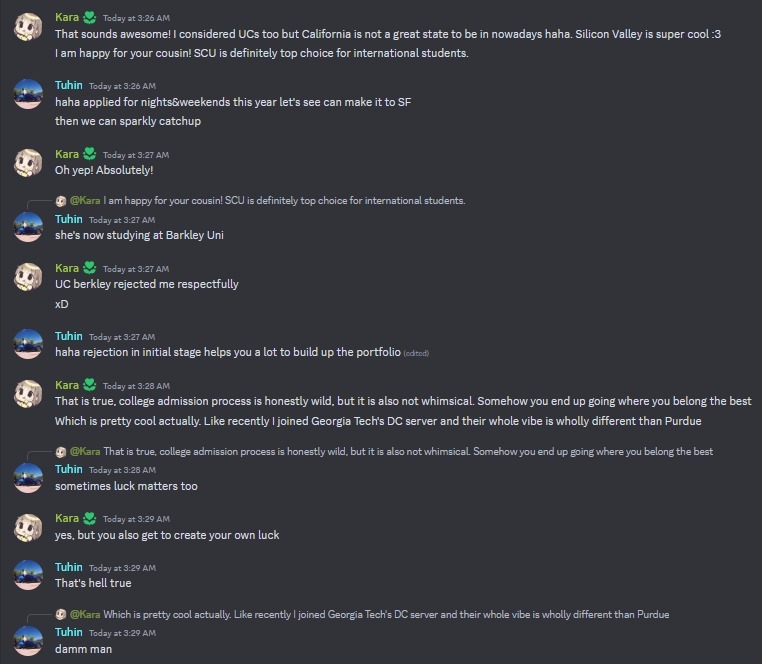762x664 pixels.
Task: Click Kara's avatar beside "UC berkley rejected me respectfully"
Action: [28, 277]
